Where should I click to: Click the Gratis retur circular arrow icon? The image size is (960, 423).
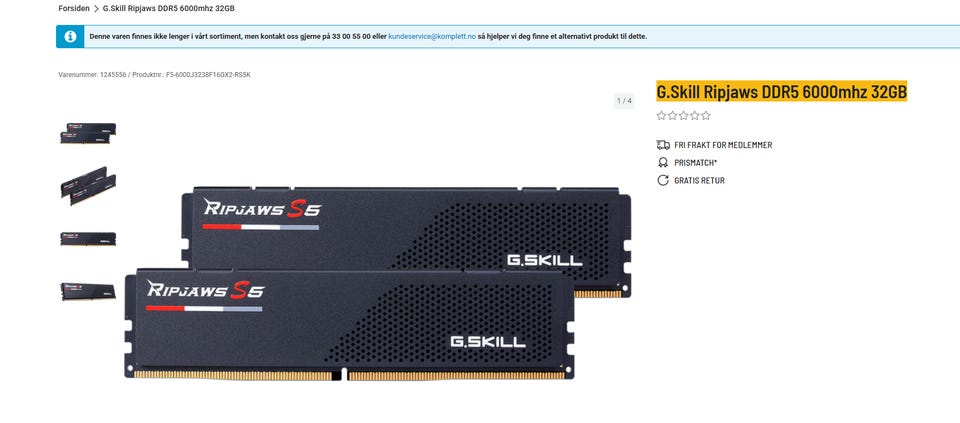[663, 181]
